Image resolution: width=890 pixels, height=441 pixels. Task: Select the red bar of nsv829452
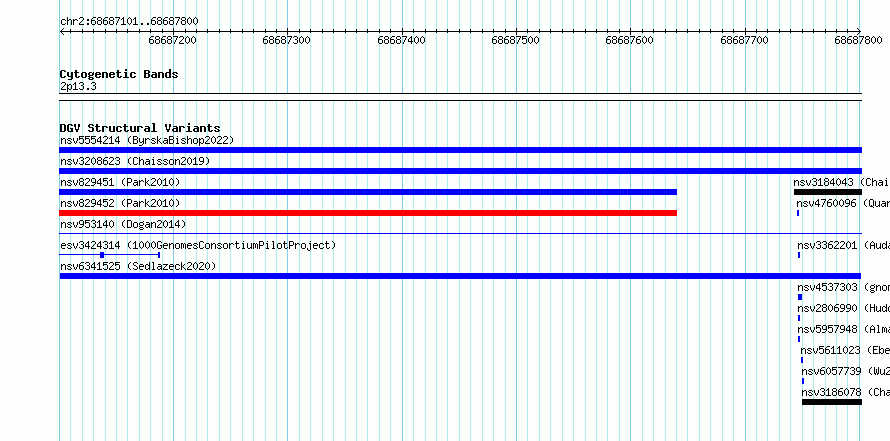tap(368, 213)
